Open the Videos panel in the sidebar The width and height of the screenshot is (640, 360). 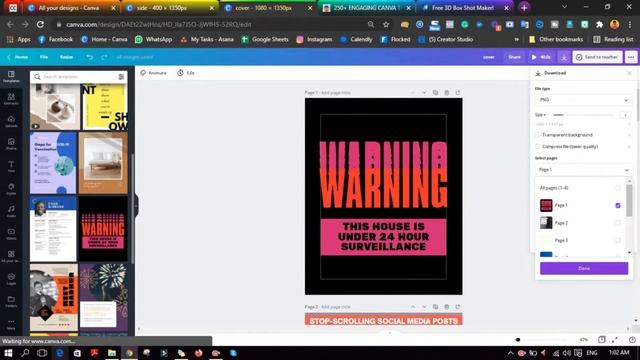click(x=11, y=233)
